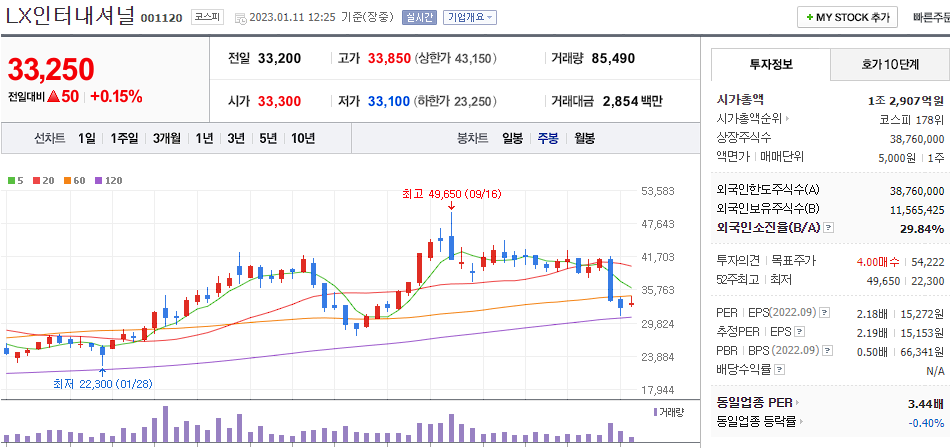
Task: Click the 시가 value 33,300
Action: [279, 101]
